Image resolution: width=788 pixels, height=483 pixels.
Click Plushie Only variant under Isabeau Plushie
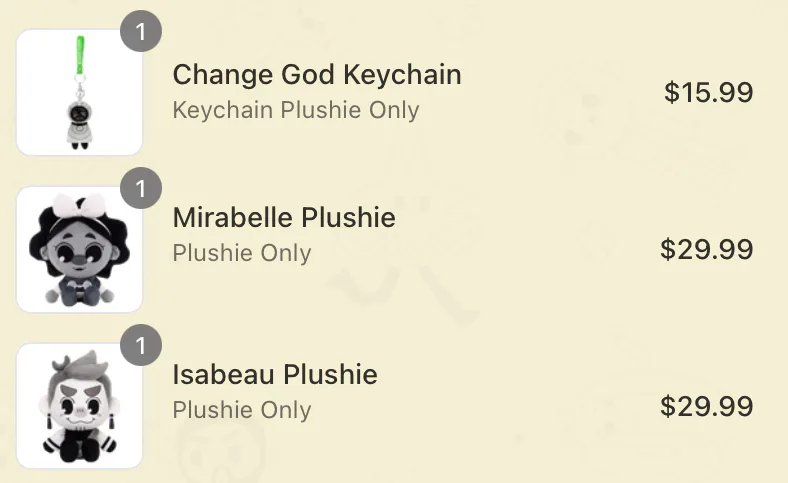[242, 410]
